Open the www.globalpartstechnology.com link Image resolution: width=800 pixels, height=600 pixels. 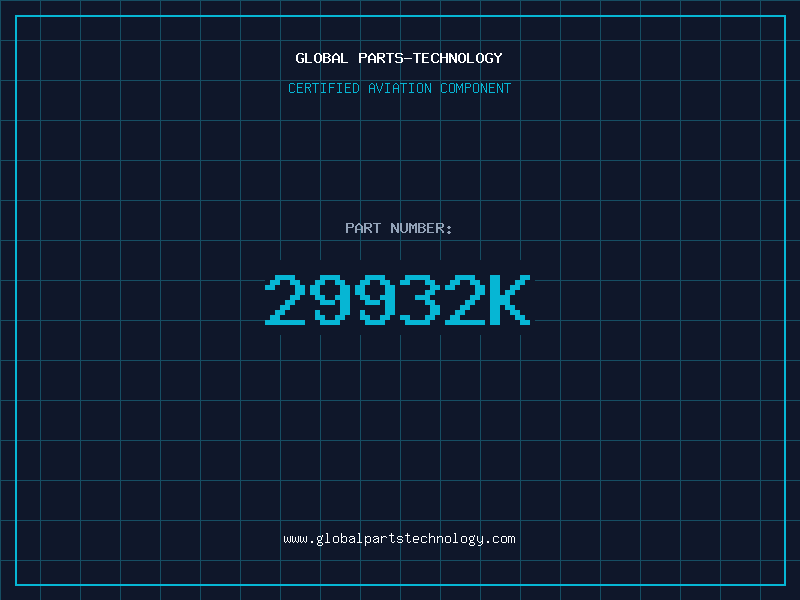click(399, 539)
